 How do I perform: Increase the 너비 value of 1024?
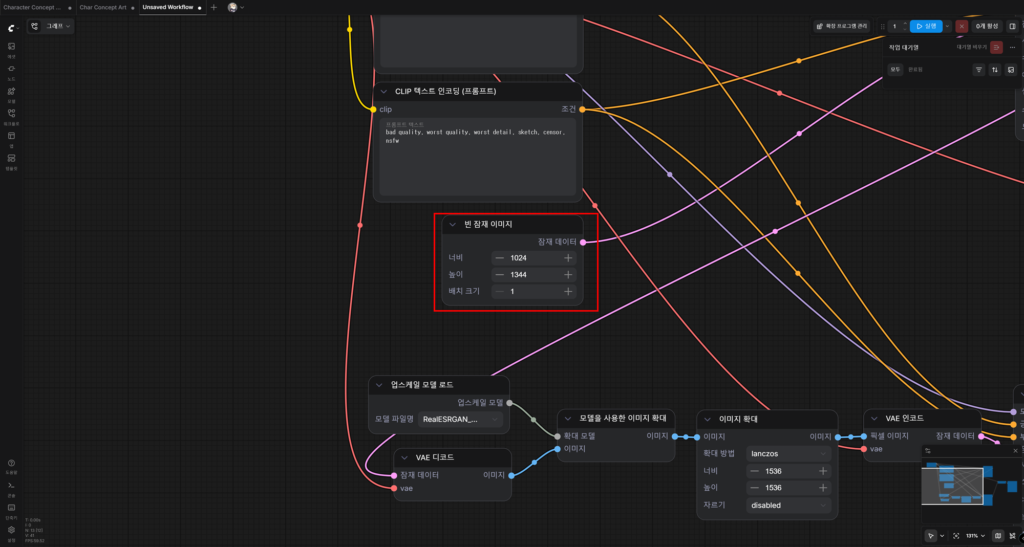pyautogui.click(x=568, y=258)
